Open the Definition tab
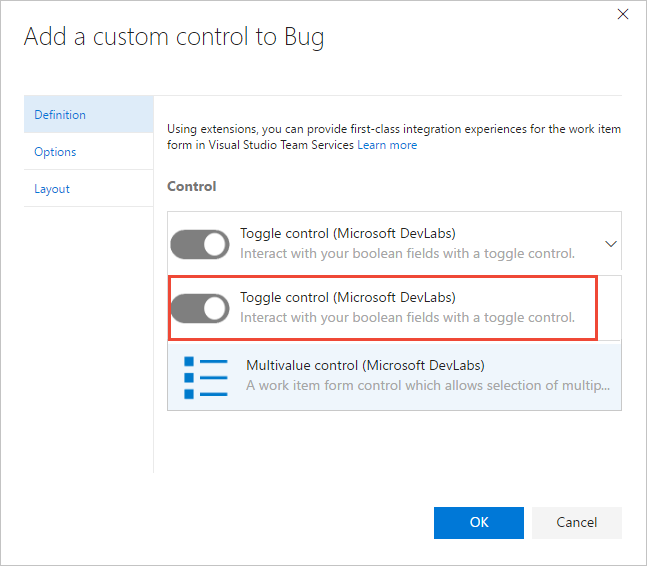The height and width of the screenshot is (566, 647). [x=89, y=115]
